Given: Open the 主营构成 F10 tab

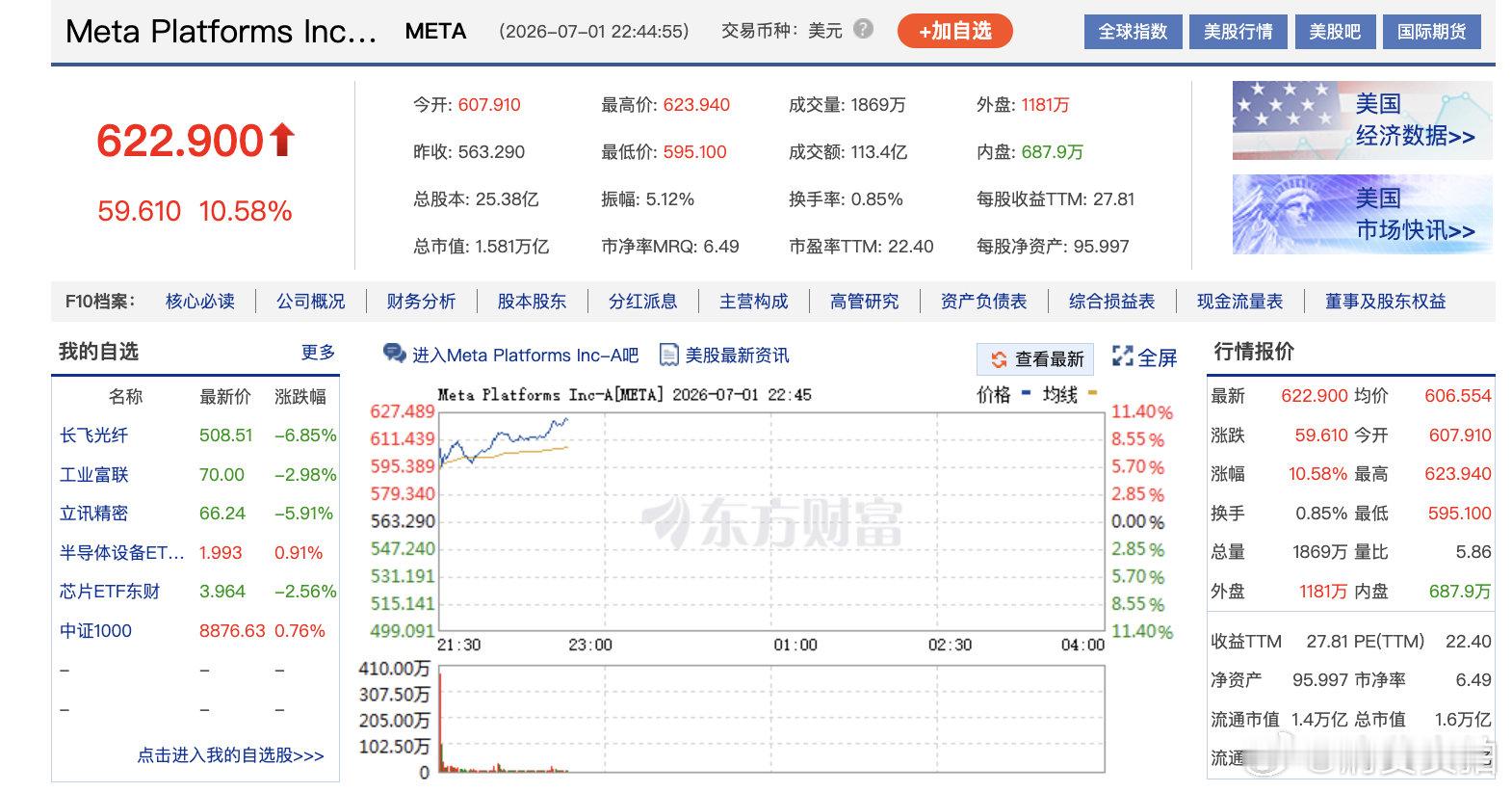Looking at the screenshot, I should click(x=753, y=302).
